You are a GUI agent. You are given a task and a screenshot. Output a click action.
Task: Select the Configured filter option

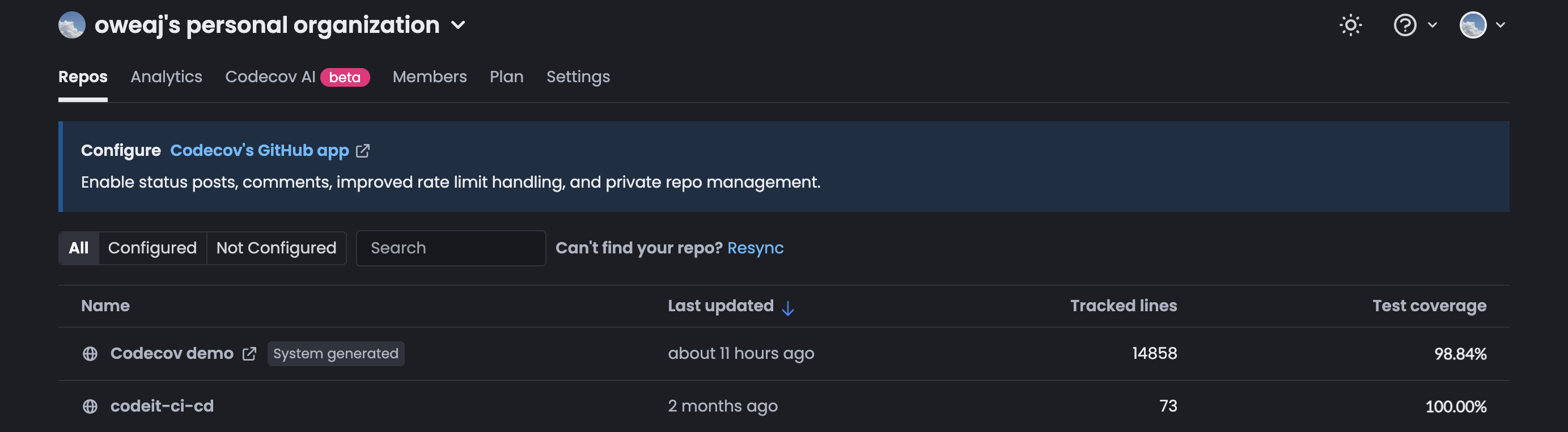(x=152, y=248)
